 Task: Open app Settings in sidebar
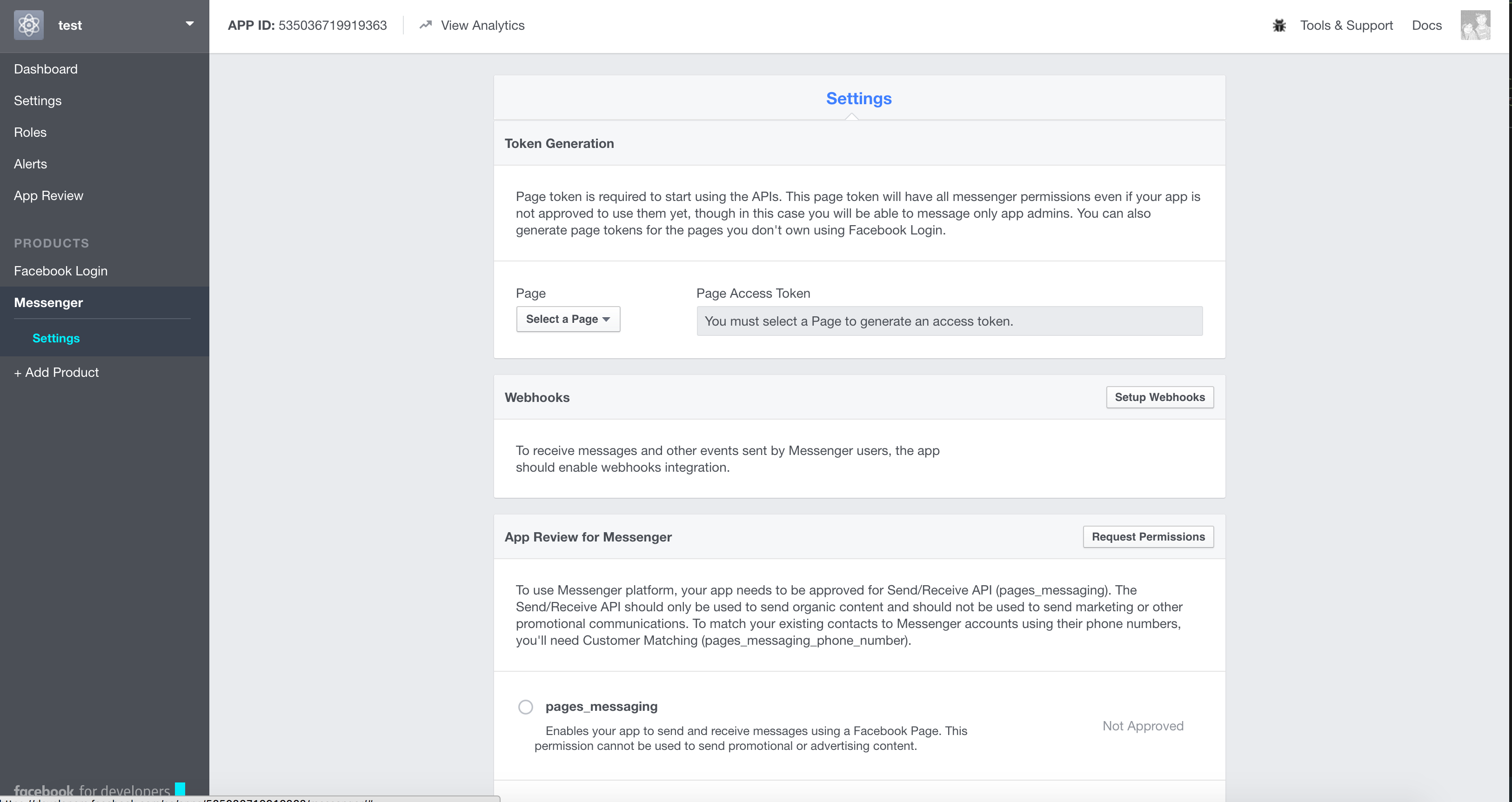point(38,100)
